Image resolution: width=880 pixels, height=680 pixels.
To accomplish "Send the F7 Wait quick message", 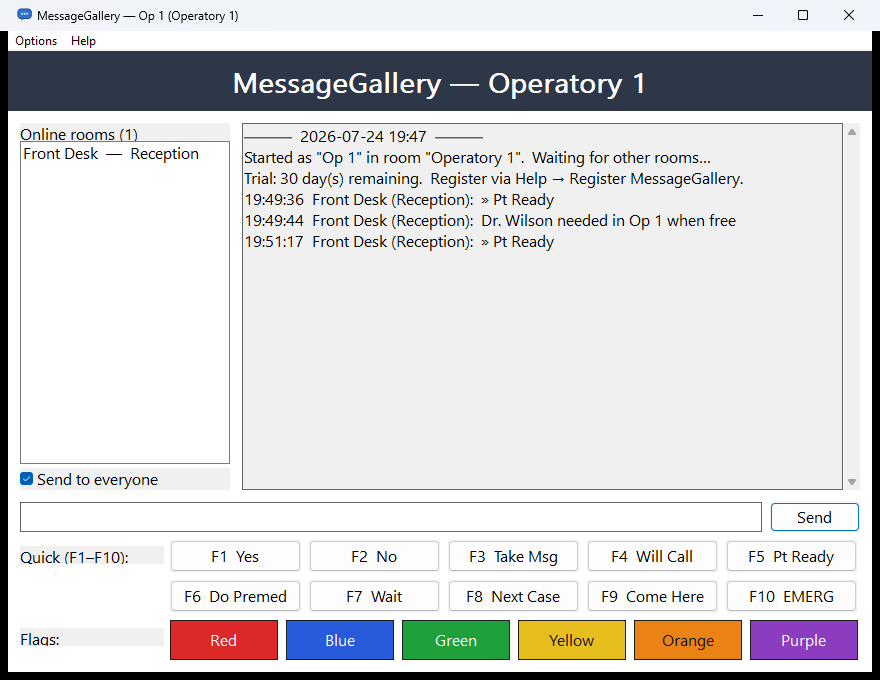I will tap(374, 596).
